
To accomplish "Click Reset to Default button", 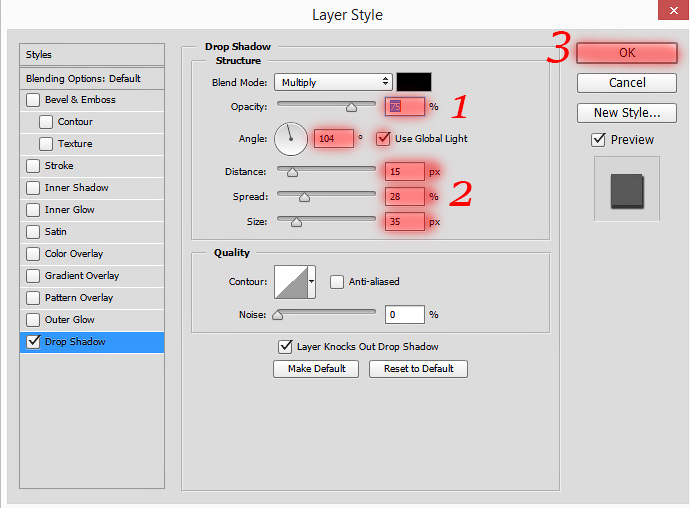I will coord(418,369).
